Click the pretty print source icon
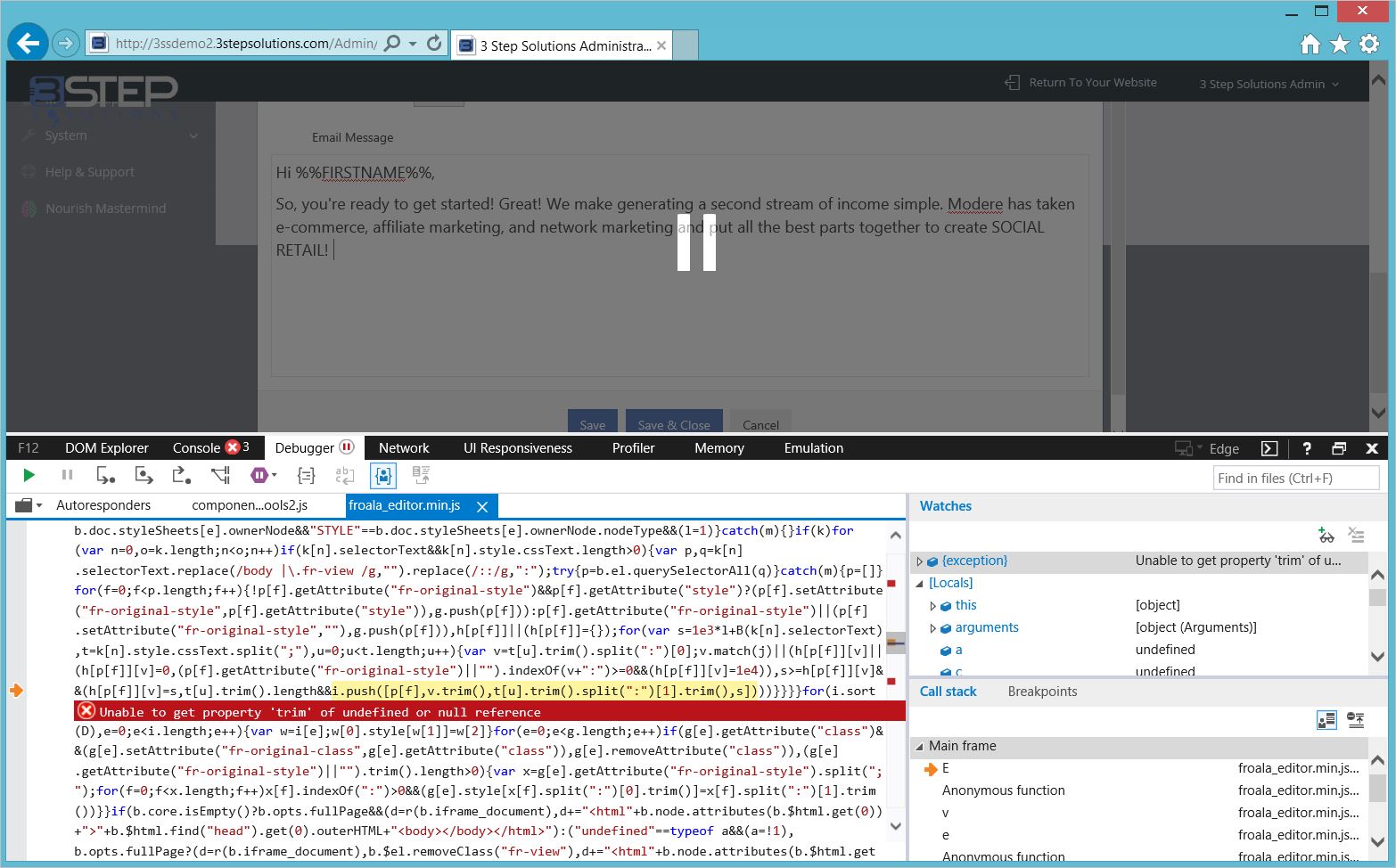 coord(306,475)
